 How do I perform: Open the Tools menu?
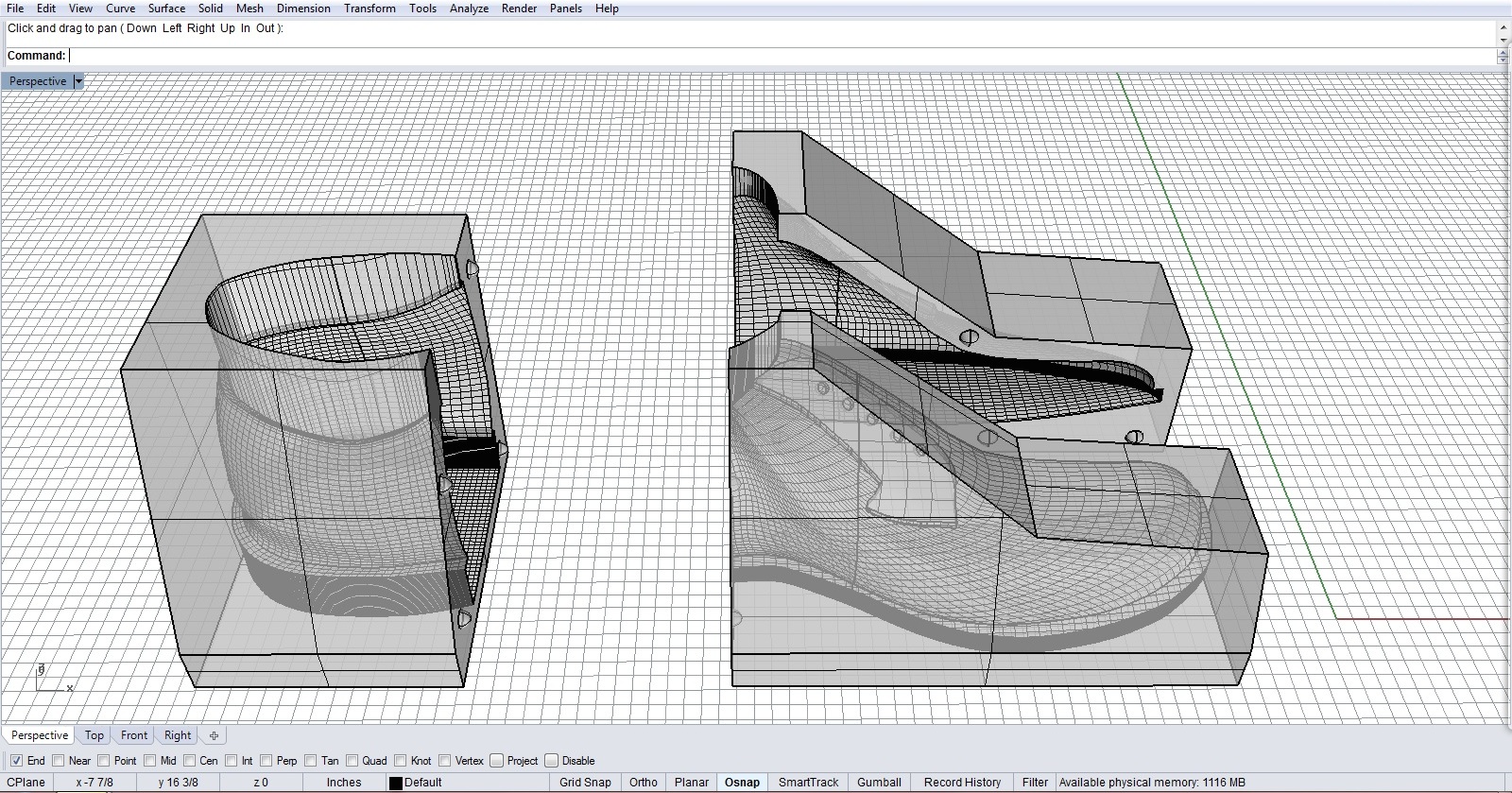tap(422, 9)
